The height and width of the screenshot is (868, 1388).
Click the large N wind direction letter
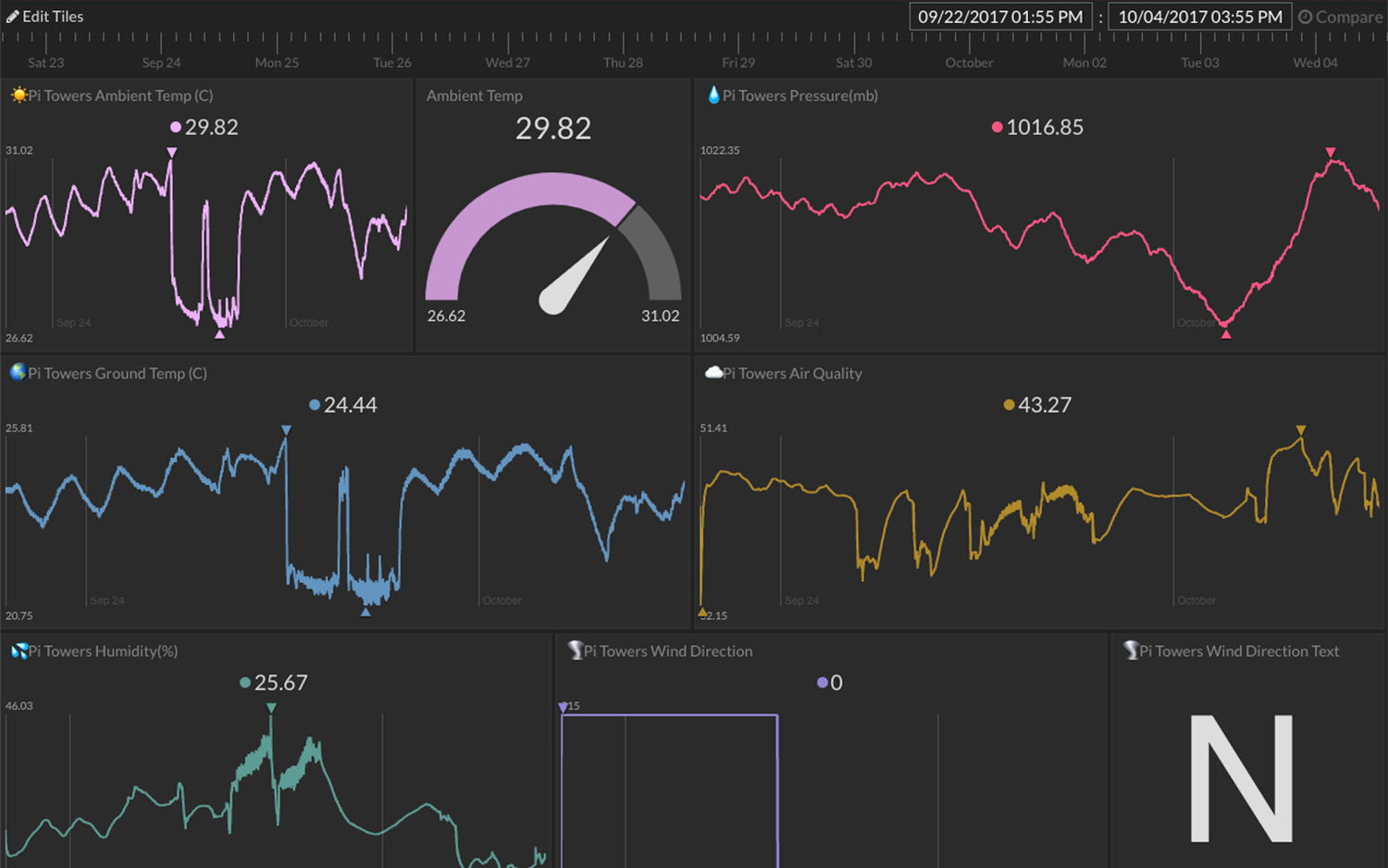(1241, 778)
